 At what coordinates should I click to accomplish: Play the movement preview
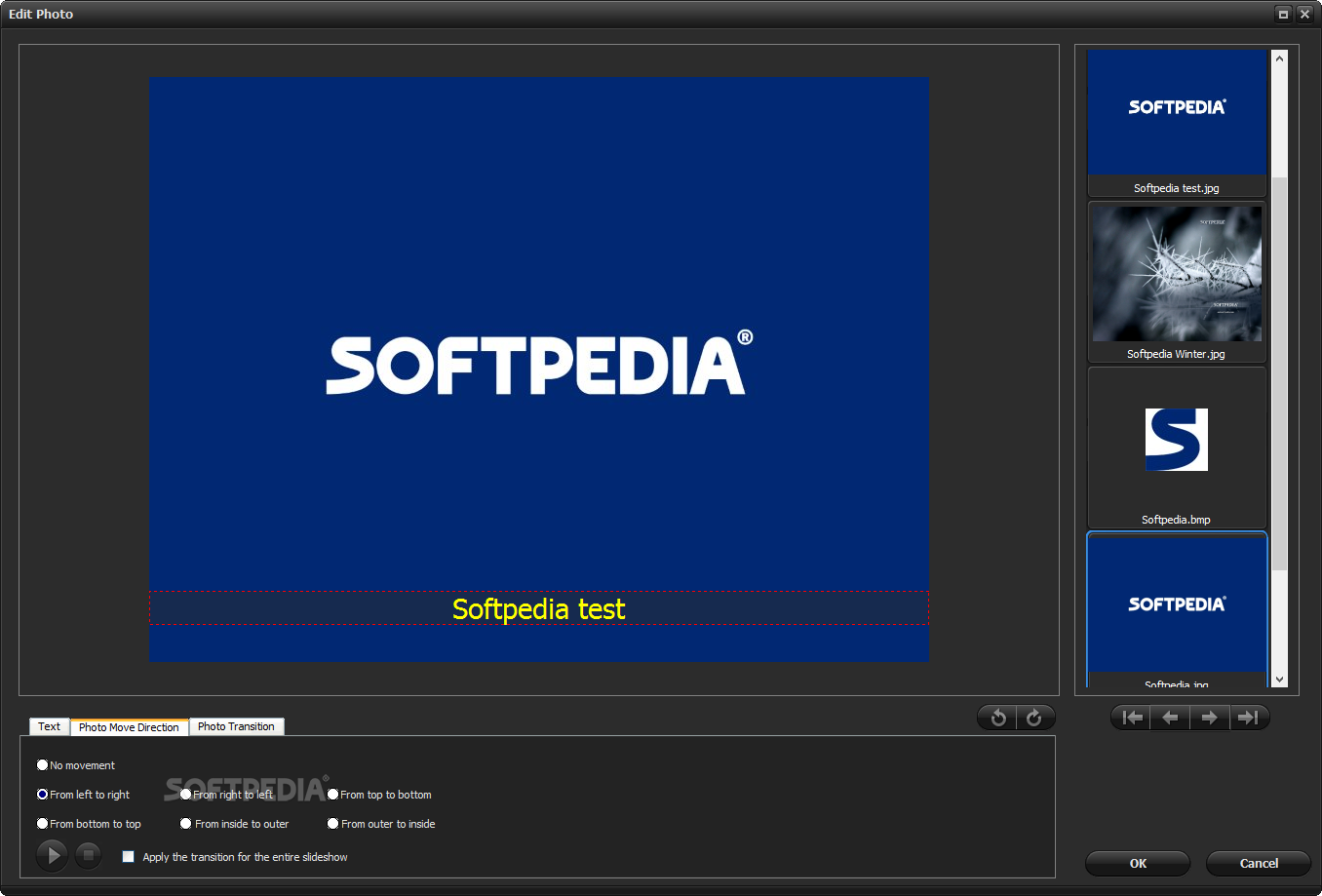[53, 855]
